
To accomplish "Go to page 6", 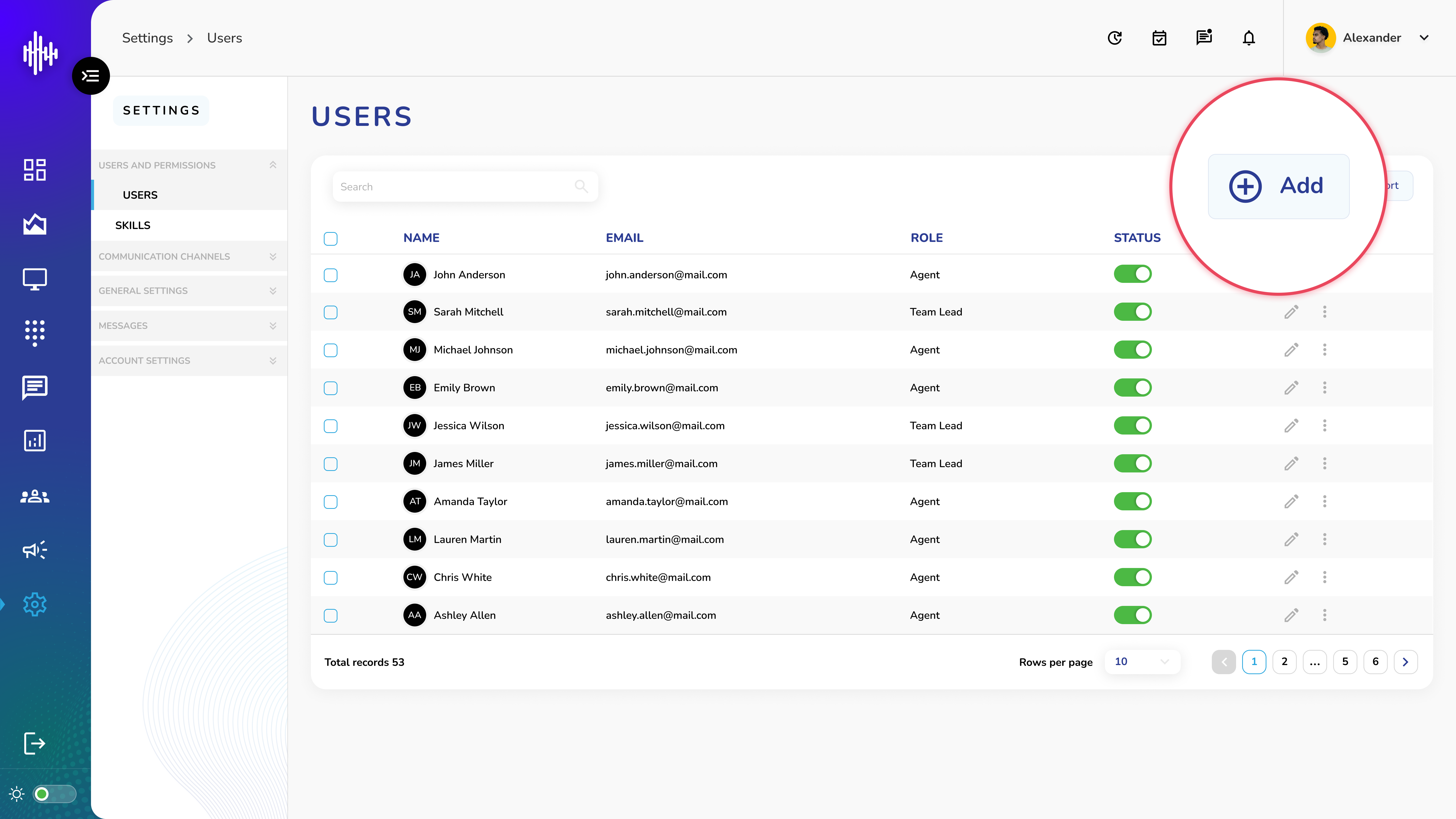I will click(x=1375, y=662).
